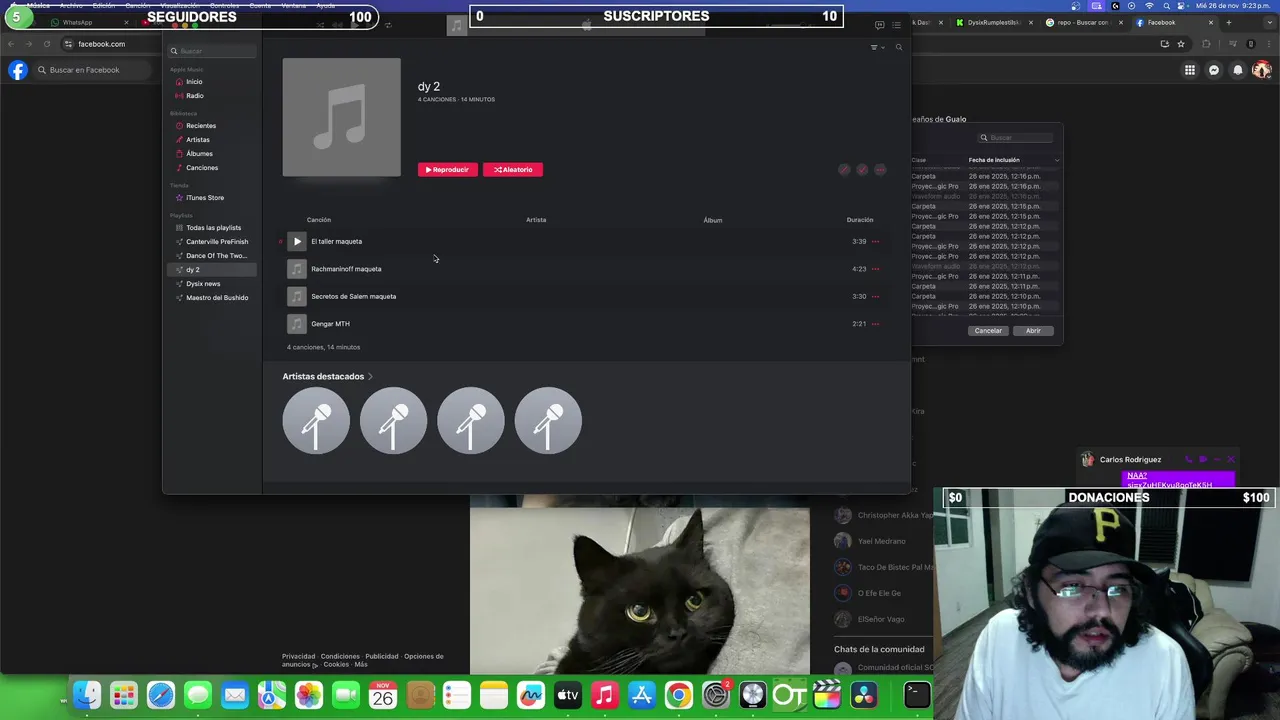Open the Facebook profile avatar menu
This screenshot has height=720, width=1280.
(x=1262, y=70)
